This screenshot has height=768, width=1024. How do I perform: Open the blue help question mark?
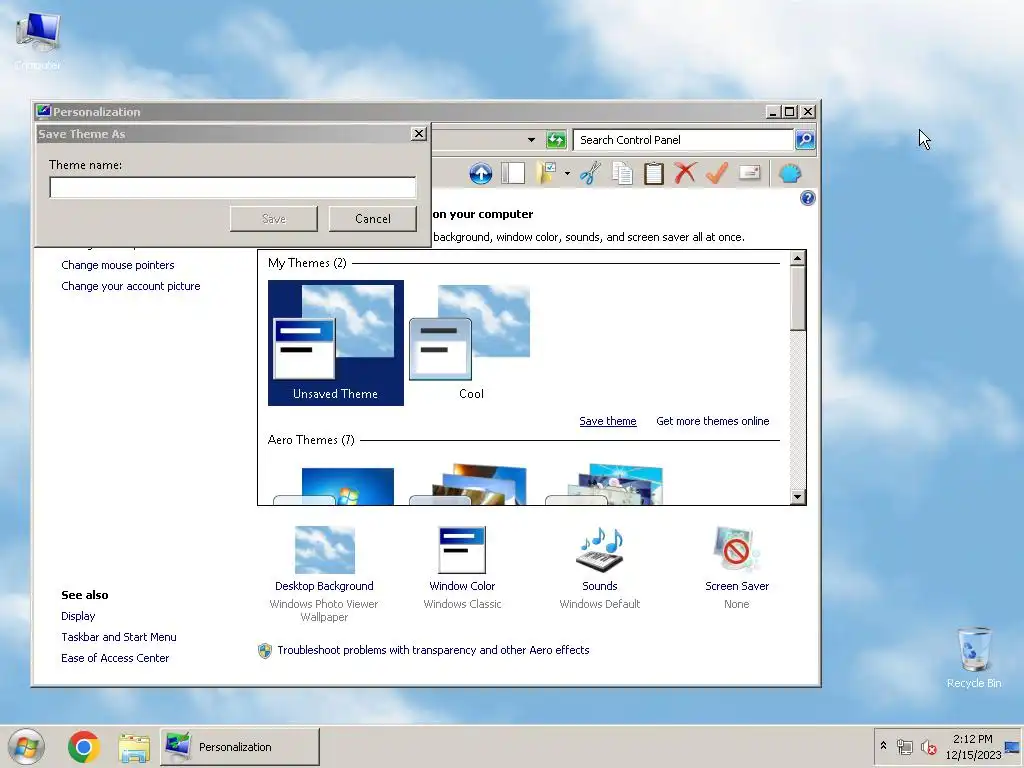click(808, 198)
